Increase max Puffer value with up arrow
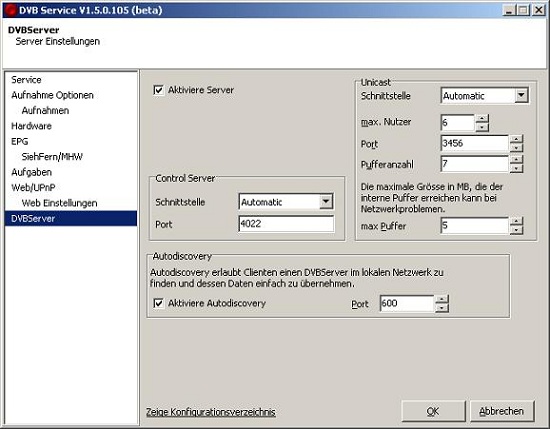This screenshot has height=429, width=550. pos(516,221)
